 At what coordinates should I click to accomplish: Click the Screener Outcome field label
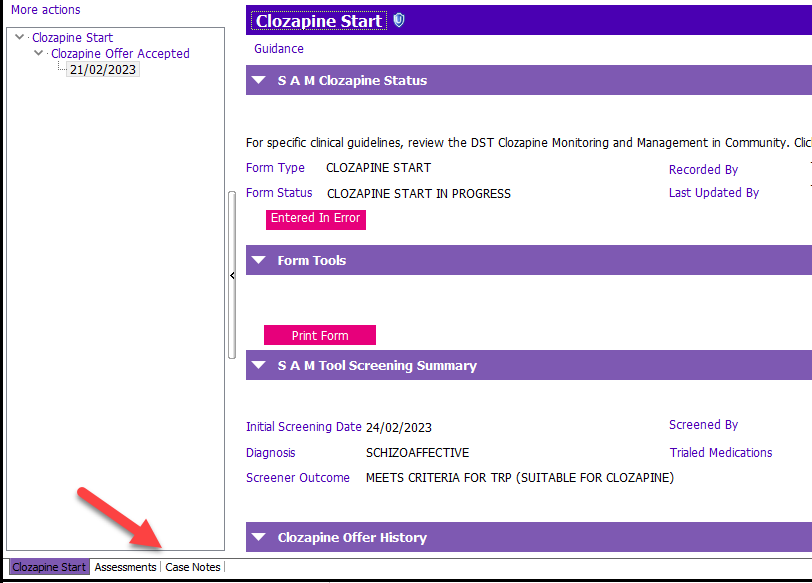[x=298, y=477]
